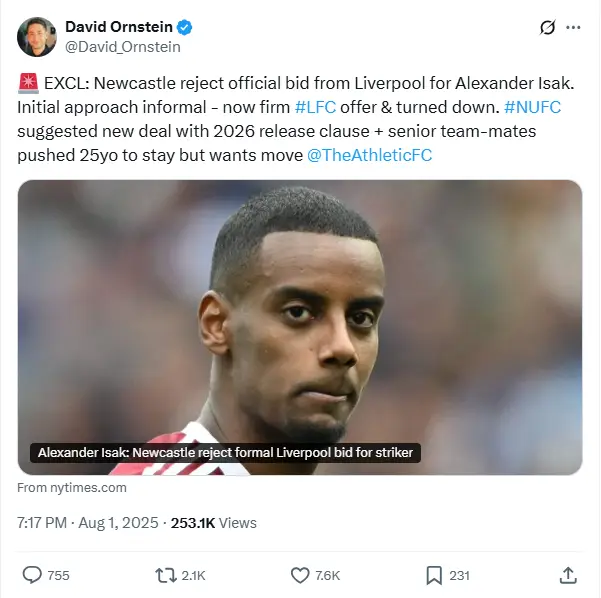Like the post with heart icon
The height and width of the screenshot is (598, 601).
pyautogui.click(x=300, y=575)
